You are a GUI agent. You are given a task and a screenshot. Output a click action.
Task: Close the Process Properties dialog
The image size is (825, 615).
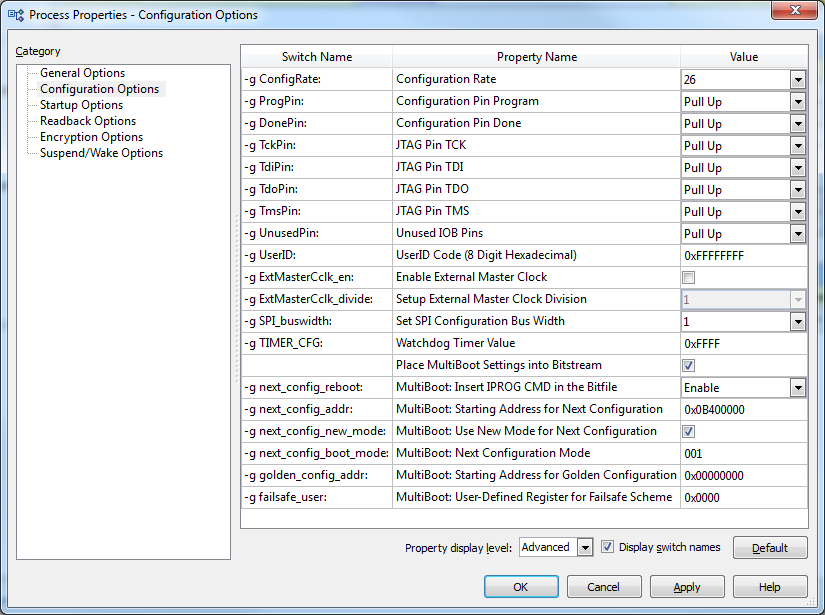click(794, 10)
